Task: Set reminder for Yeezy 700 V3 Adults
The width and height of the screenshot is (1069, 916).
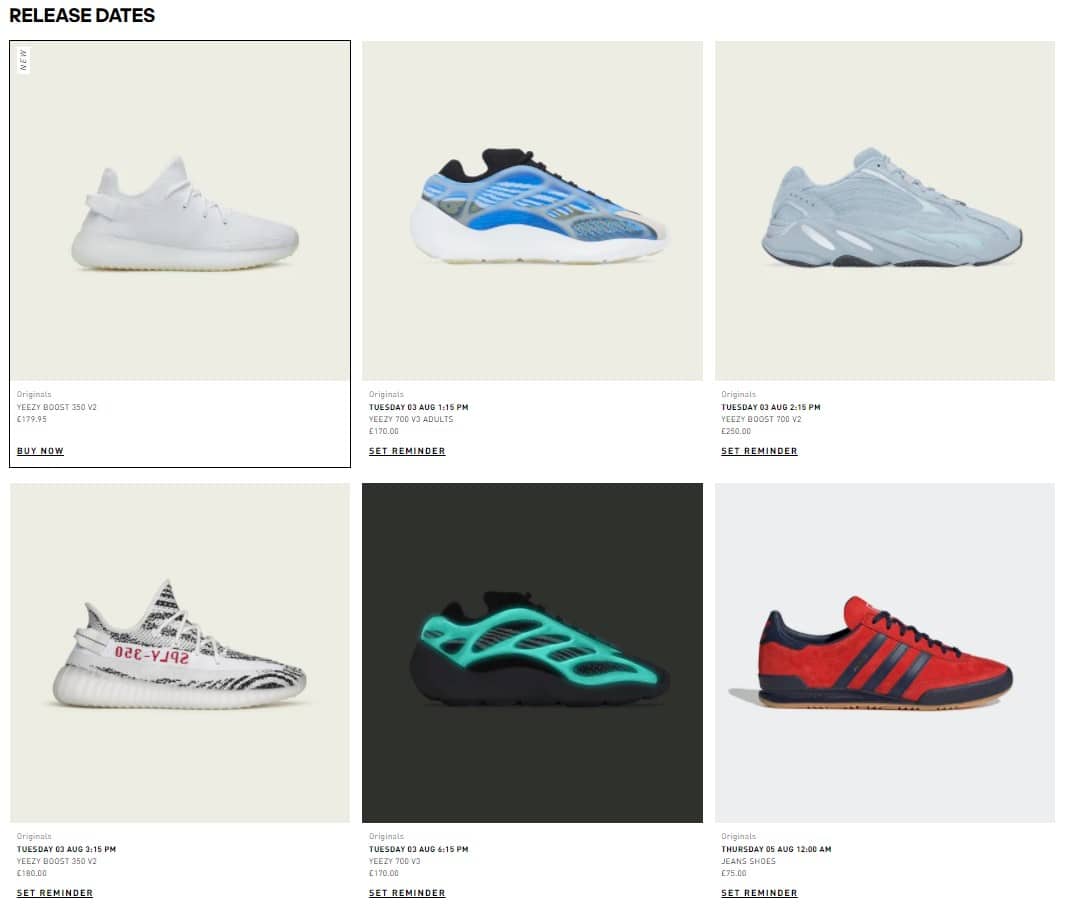Action: point(407,451)
